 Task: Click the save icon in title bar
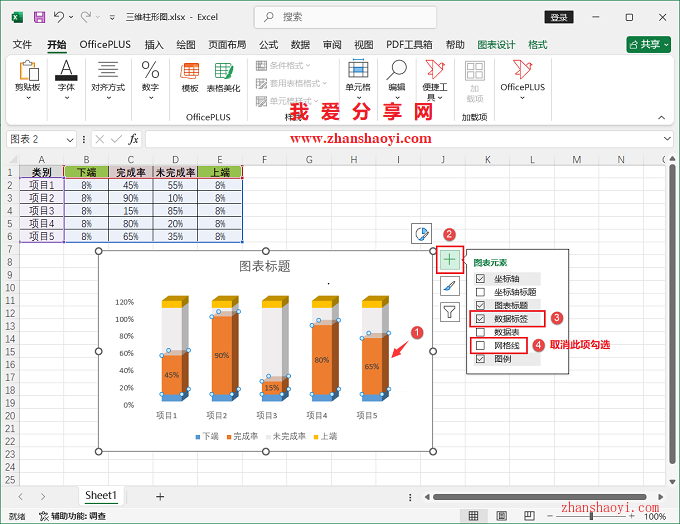(39, 17)
